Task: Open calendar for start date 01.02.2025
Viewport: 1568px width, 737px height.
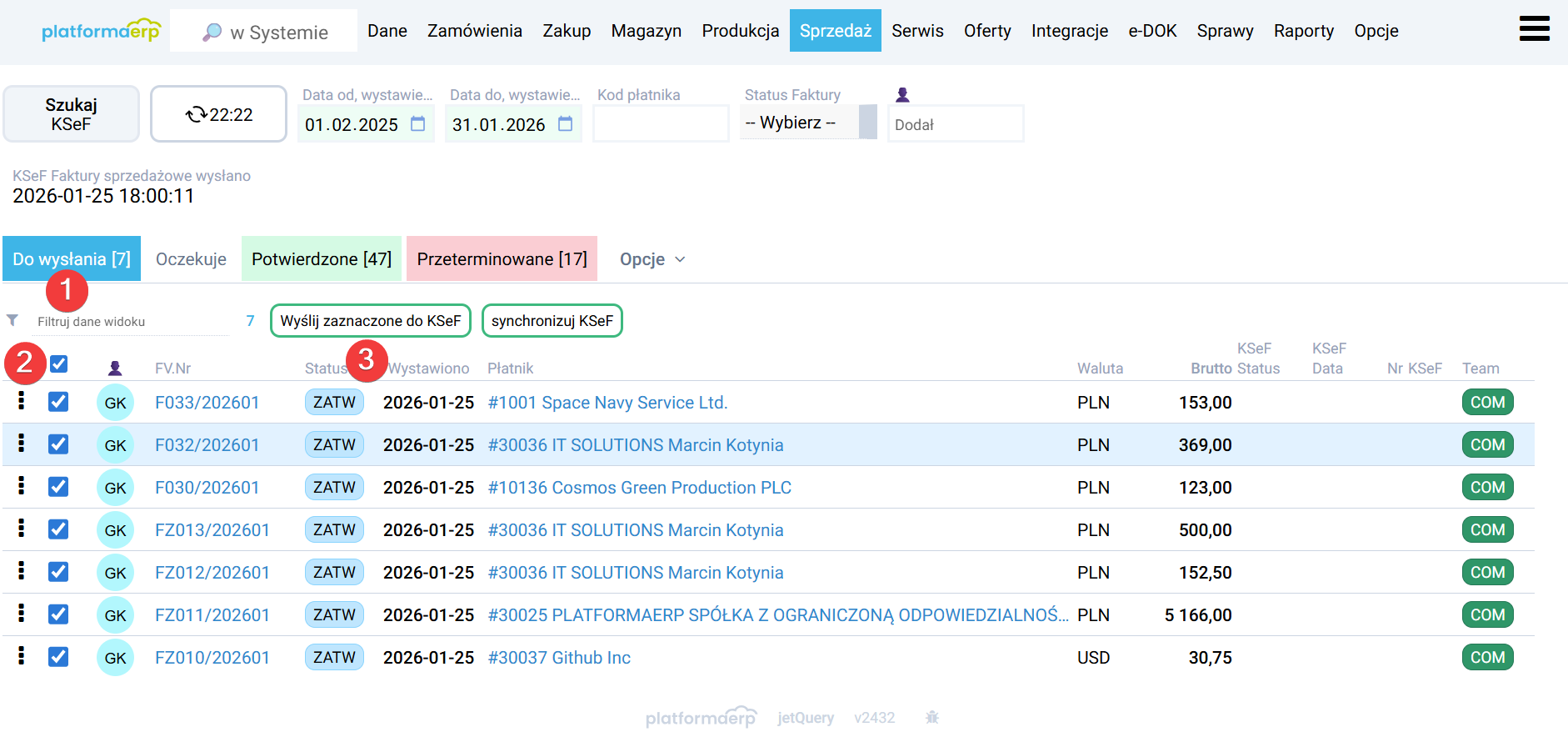Action: pyautogui.click(x=418, y=124)
